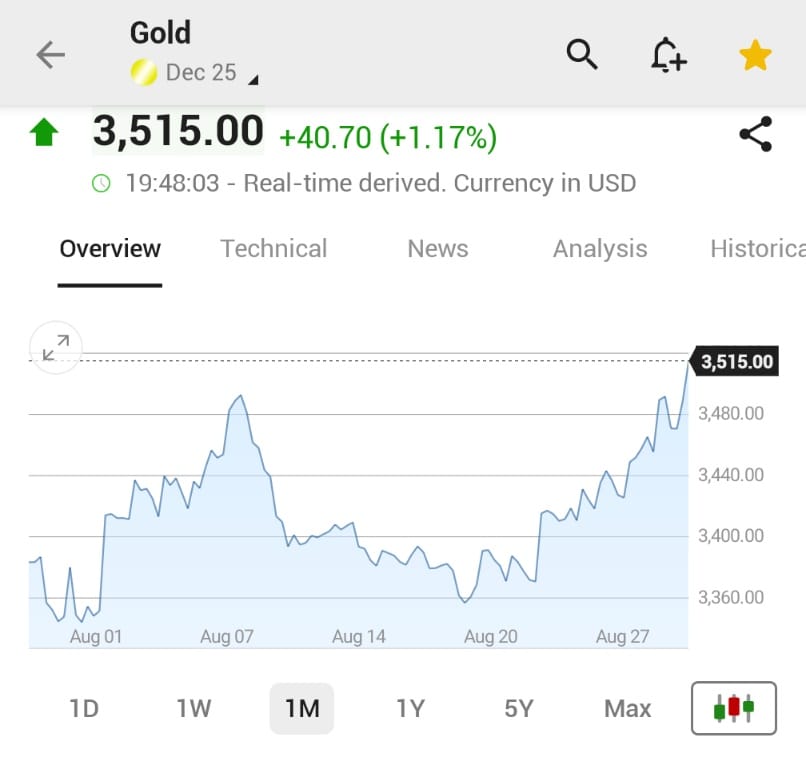
Task: Switch to candlestick chart view
Action: 733,708
